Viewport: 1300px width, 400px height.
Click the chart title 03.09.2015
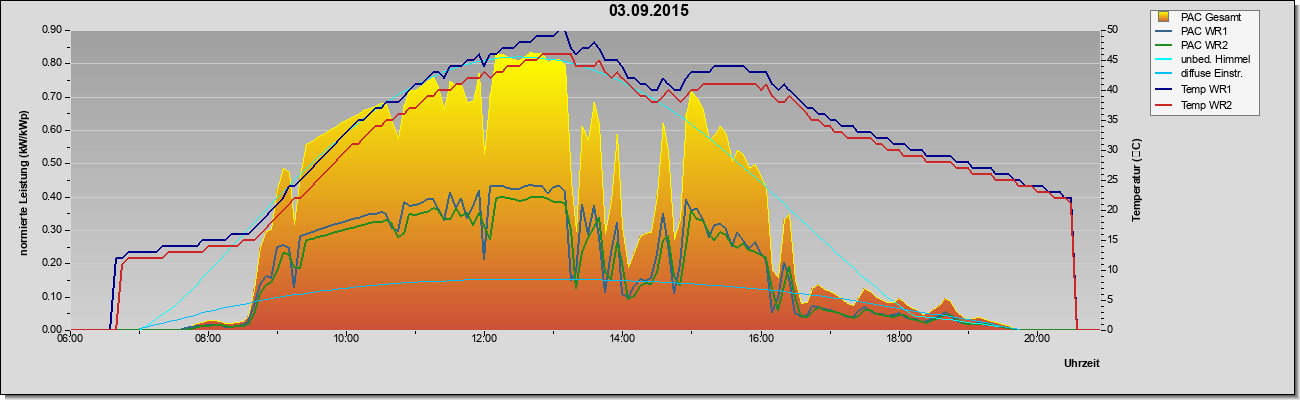(x=649, y=11)
